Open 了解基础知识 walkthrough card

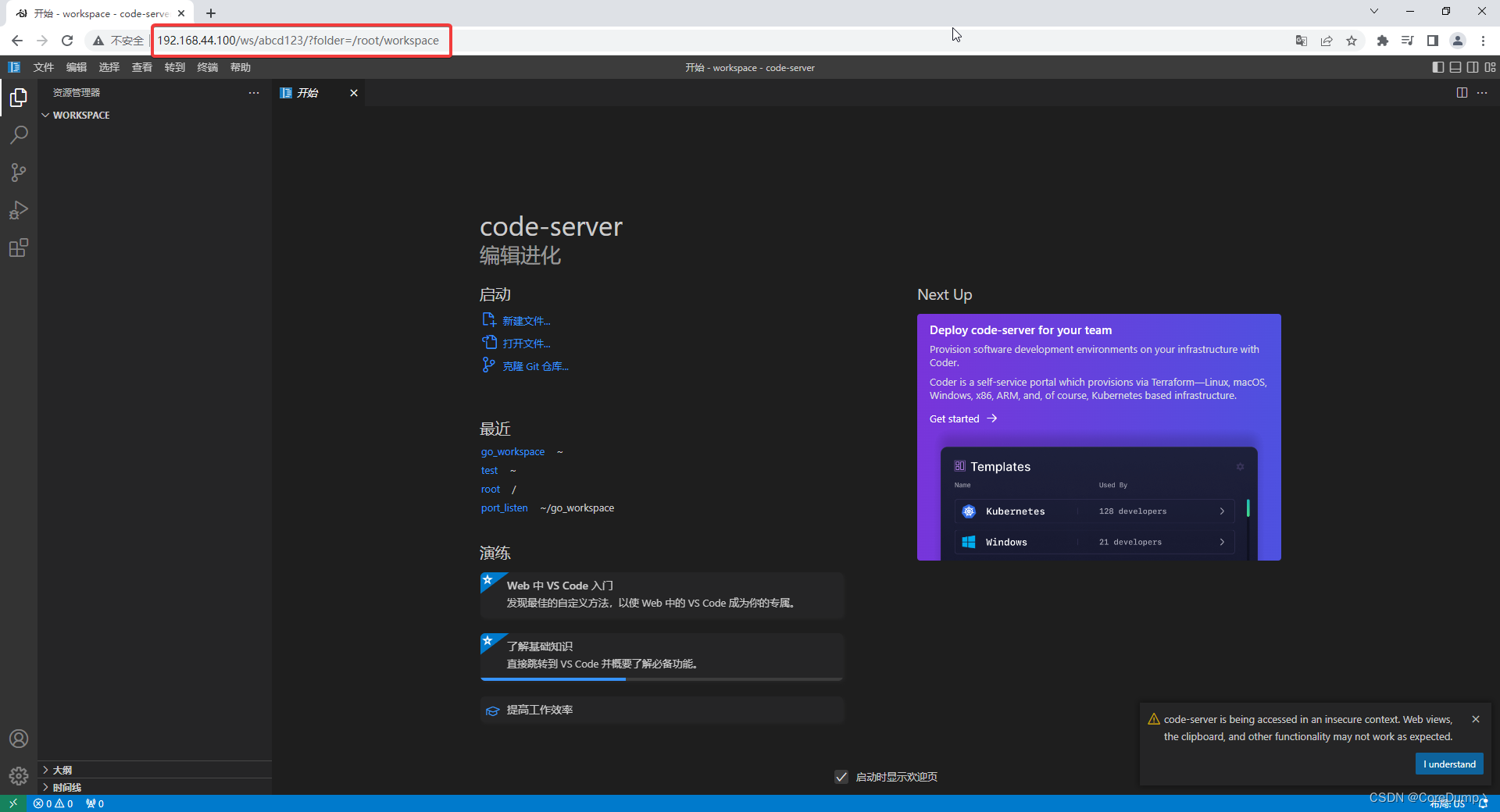[x=662, y=656]
